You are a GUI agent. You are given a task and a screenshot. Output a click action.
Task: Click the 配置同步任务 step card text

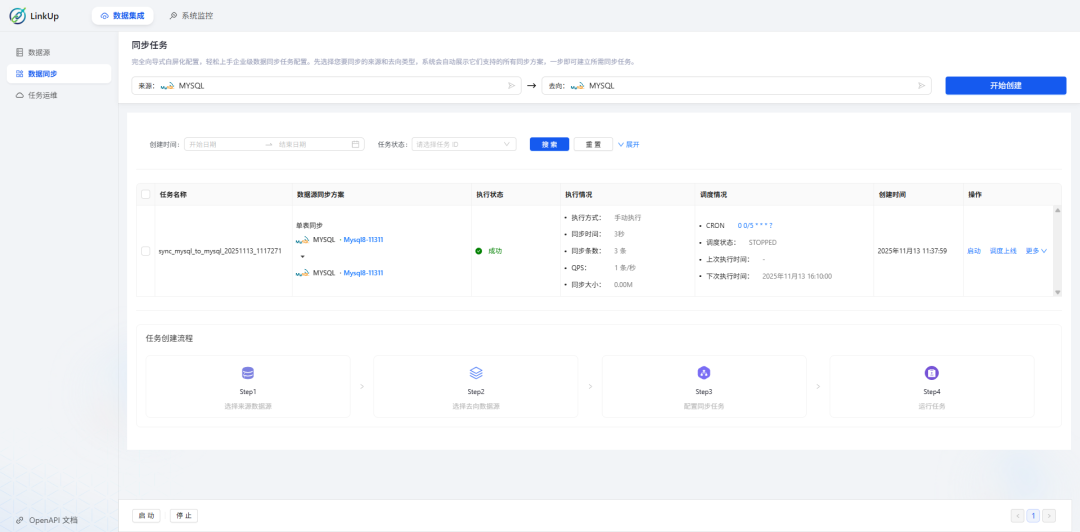[704, 406]
